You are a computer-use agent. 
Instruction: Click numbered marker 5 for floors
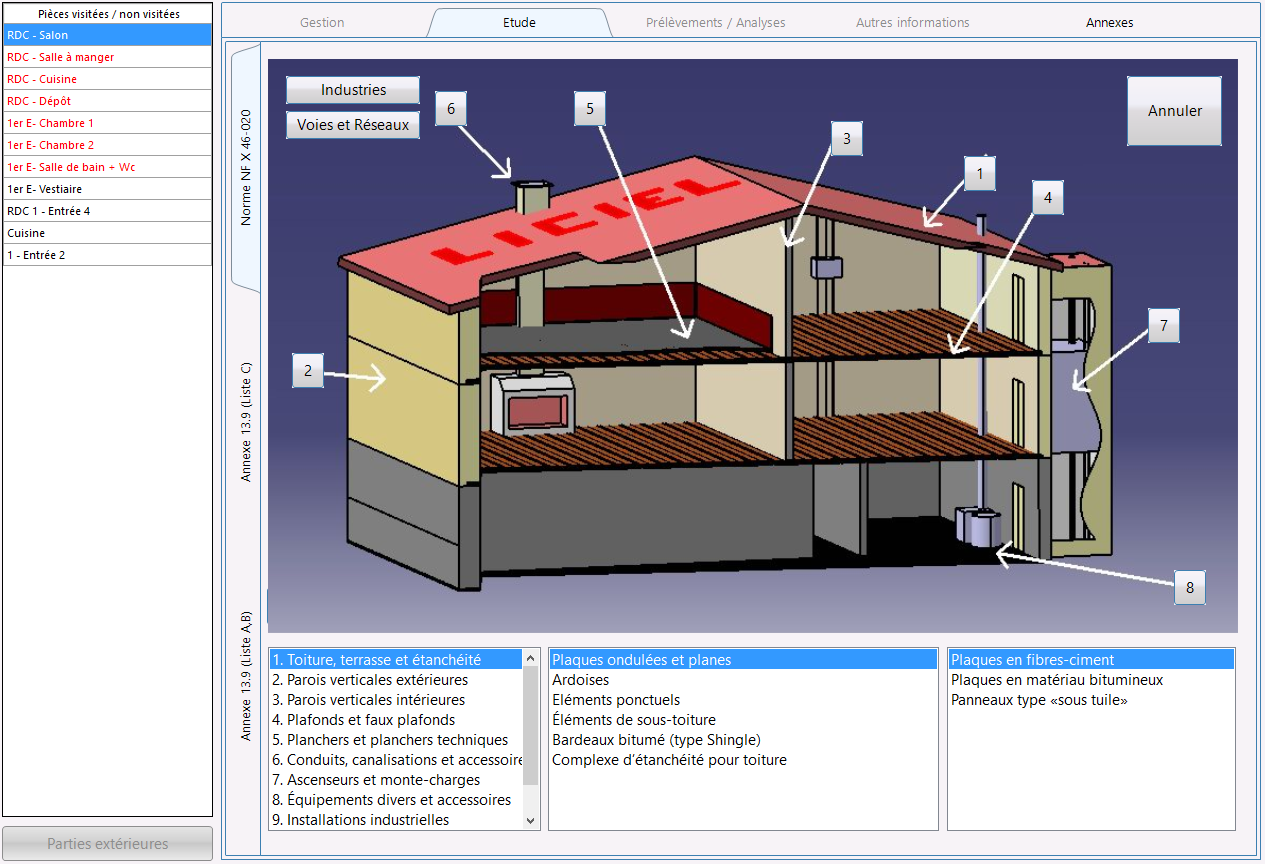pyautogui.click(x=590, y=109)
